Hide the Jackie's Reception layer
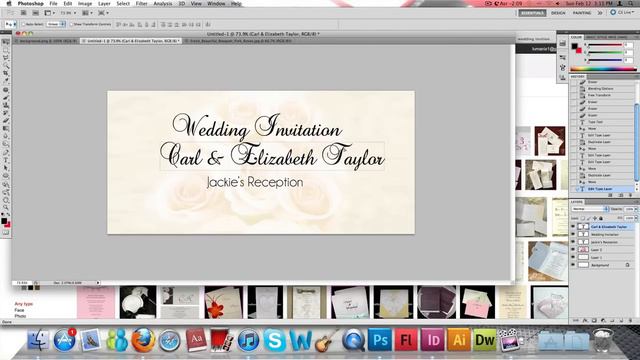Image resolution: width=640 pixels, height=360 pixels. [x=573, y=242]
